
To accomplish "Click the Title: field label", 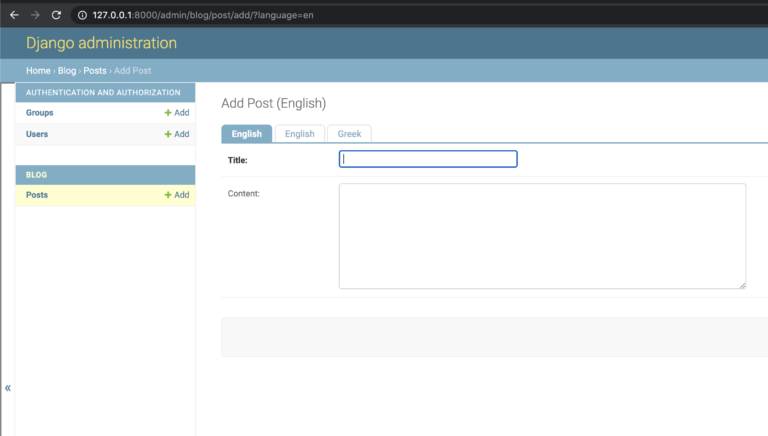I will 238,160.
